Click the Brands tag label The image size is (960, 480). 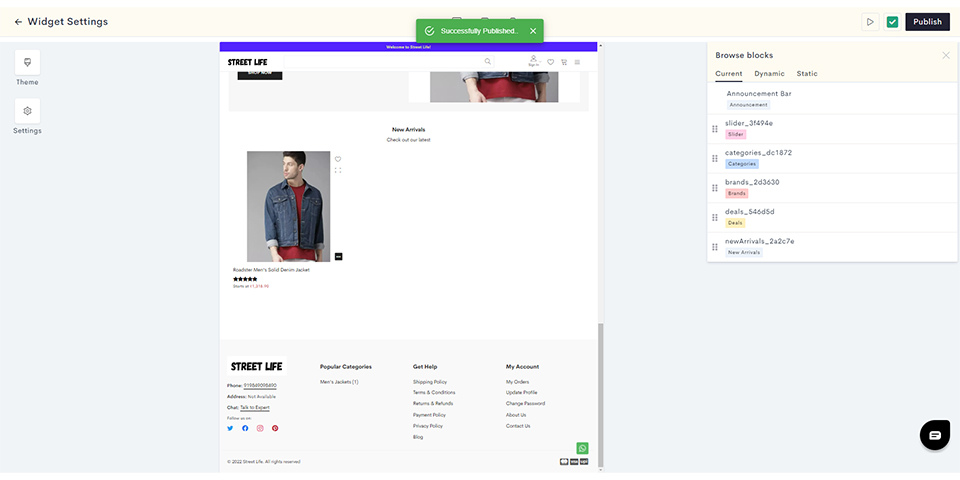tap(737, 193)
